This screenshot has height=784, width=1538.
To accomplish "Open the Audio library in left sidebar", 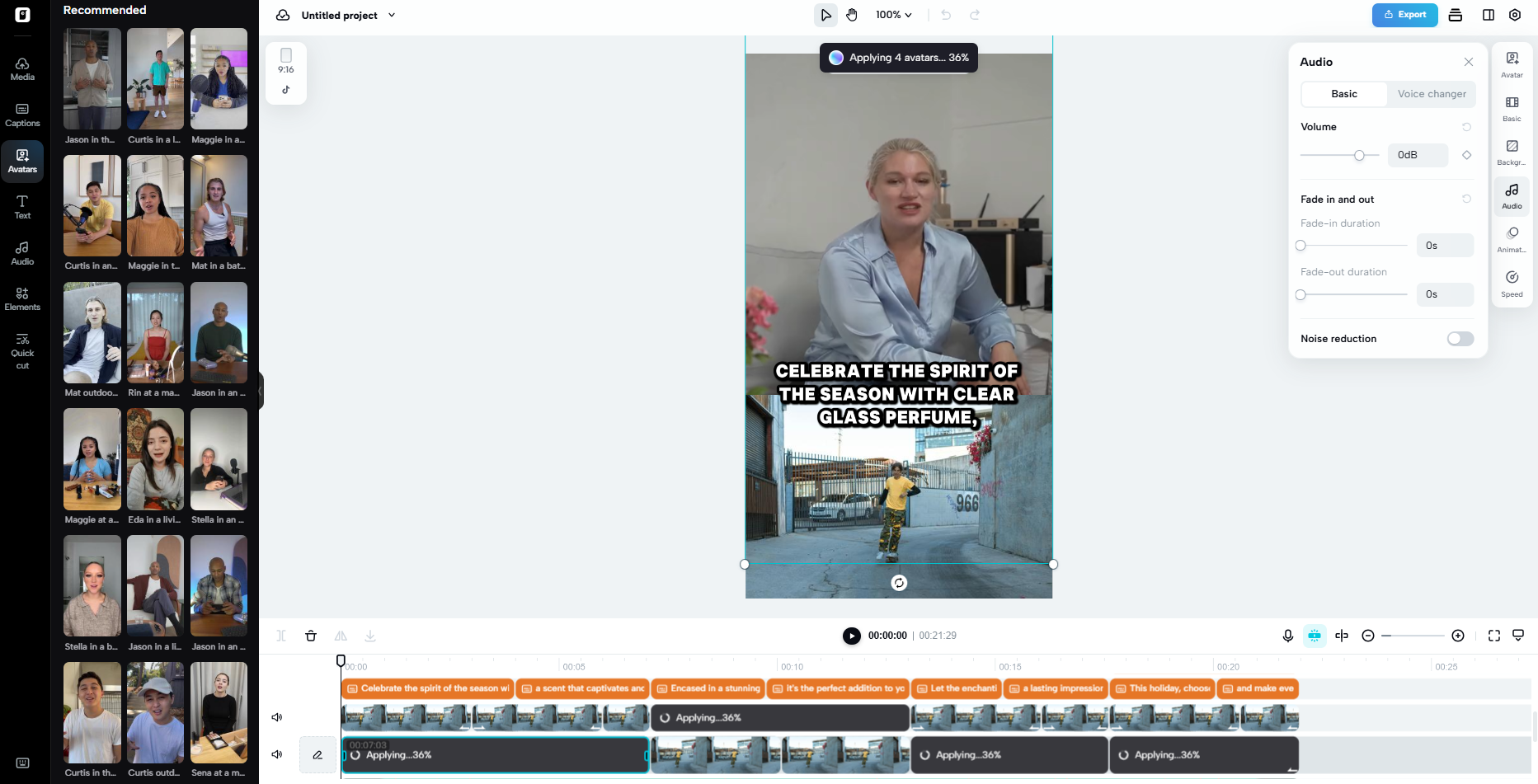I will coord(22,254).
